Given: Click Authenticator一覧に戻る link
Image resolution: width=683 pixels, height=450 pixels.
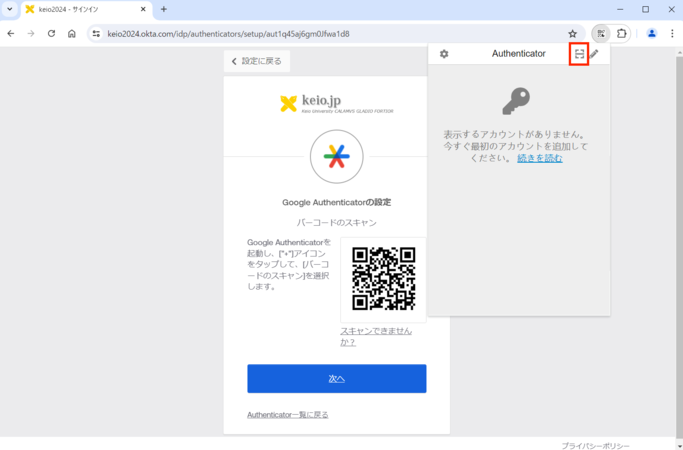Looking at the screenshot, I should click(x=287, y=414).
